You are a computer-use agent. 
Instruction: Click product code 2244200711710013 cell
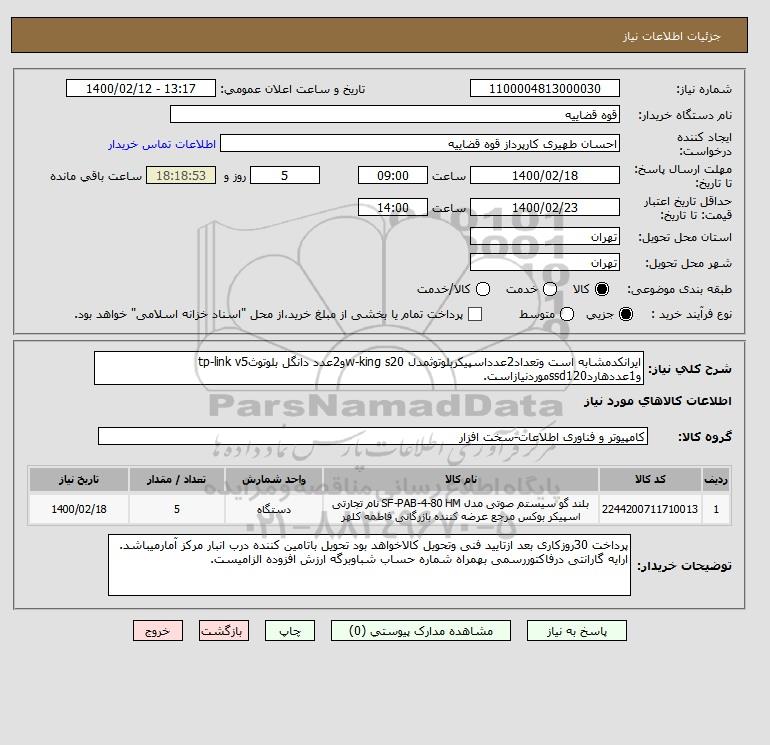[650, 509]
